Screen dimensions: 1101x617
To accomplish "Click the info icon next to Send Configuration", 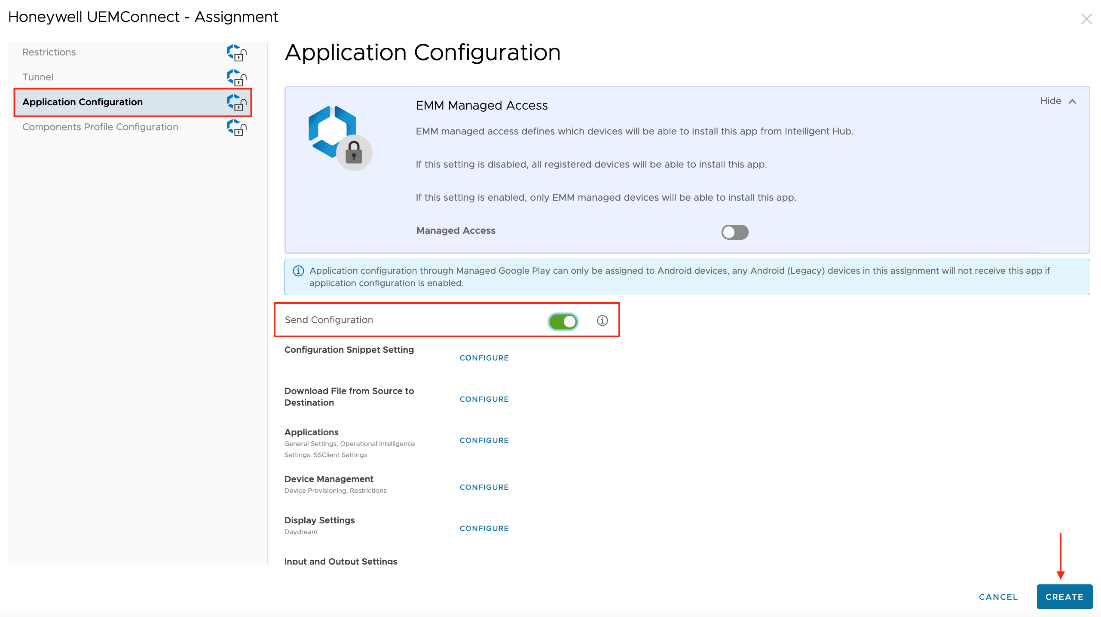I will click(602, 321).
